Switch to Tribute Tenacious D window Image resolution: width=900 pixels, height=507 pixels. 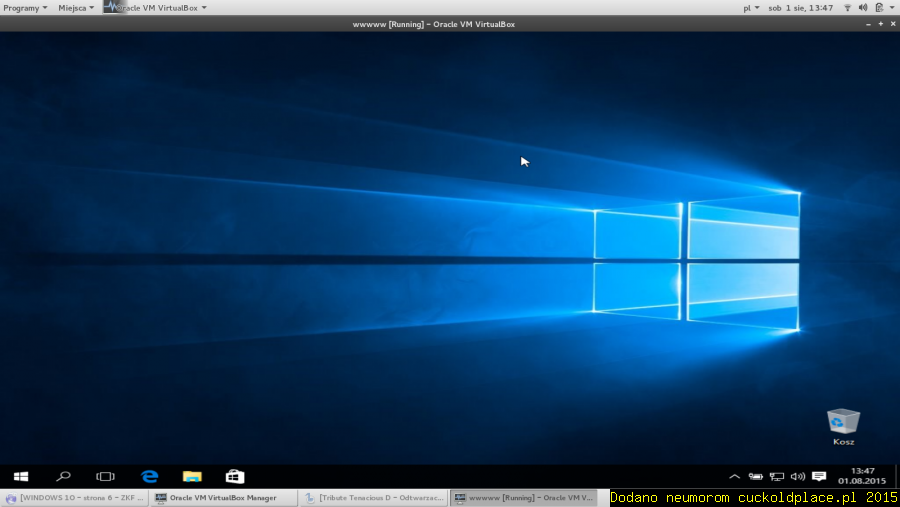coord(372,498)
